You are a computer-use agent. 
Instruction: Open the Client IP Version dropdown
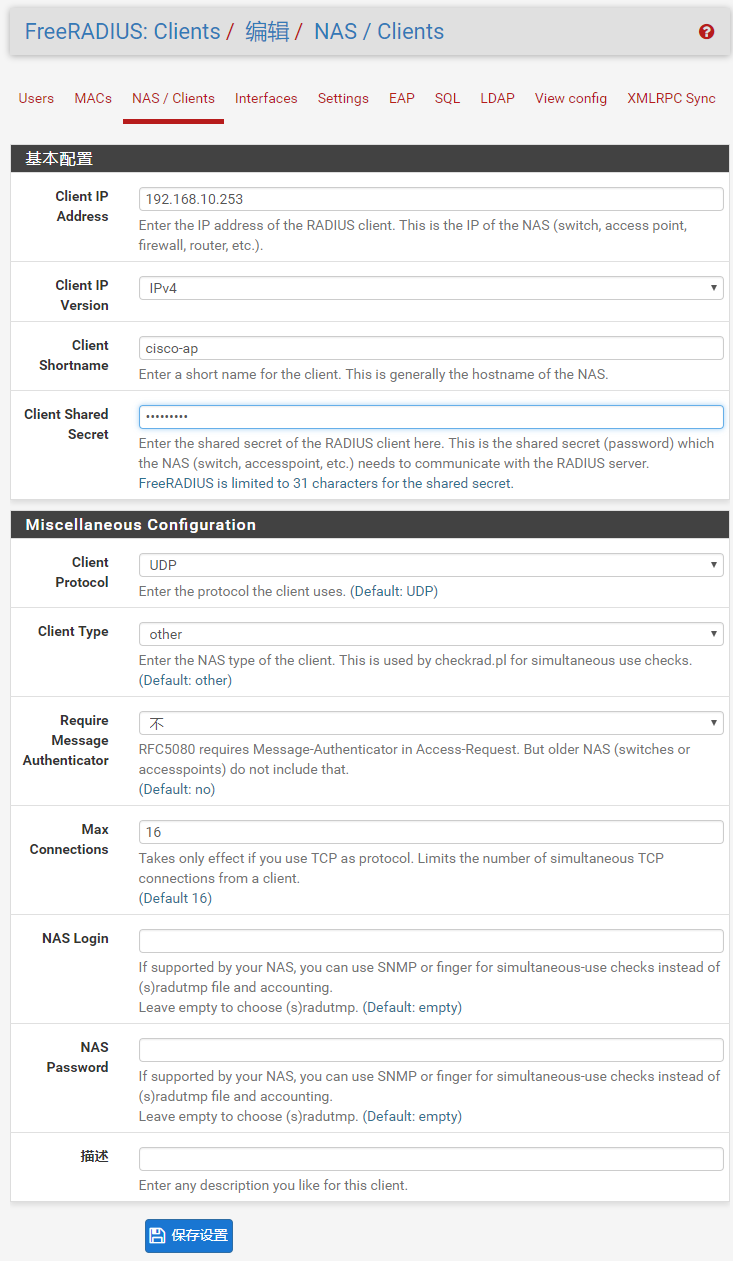click(431, 288)
